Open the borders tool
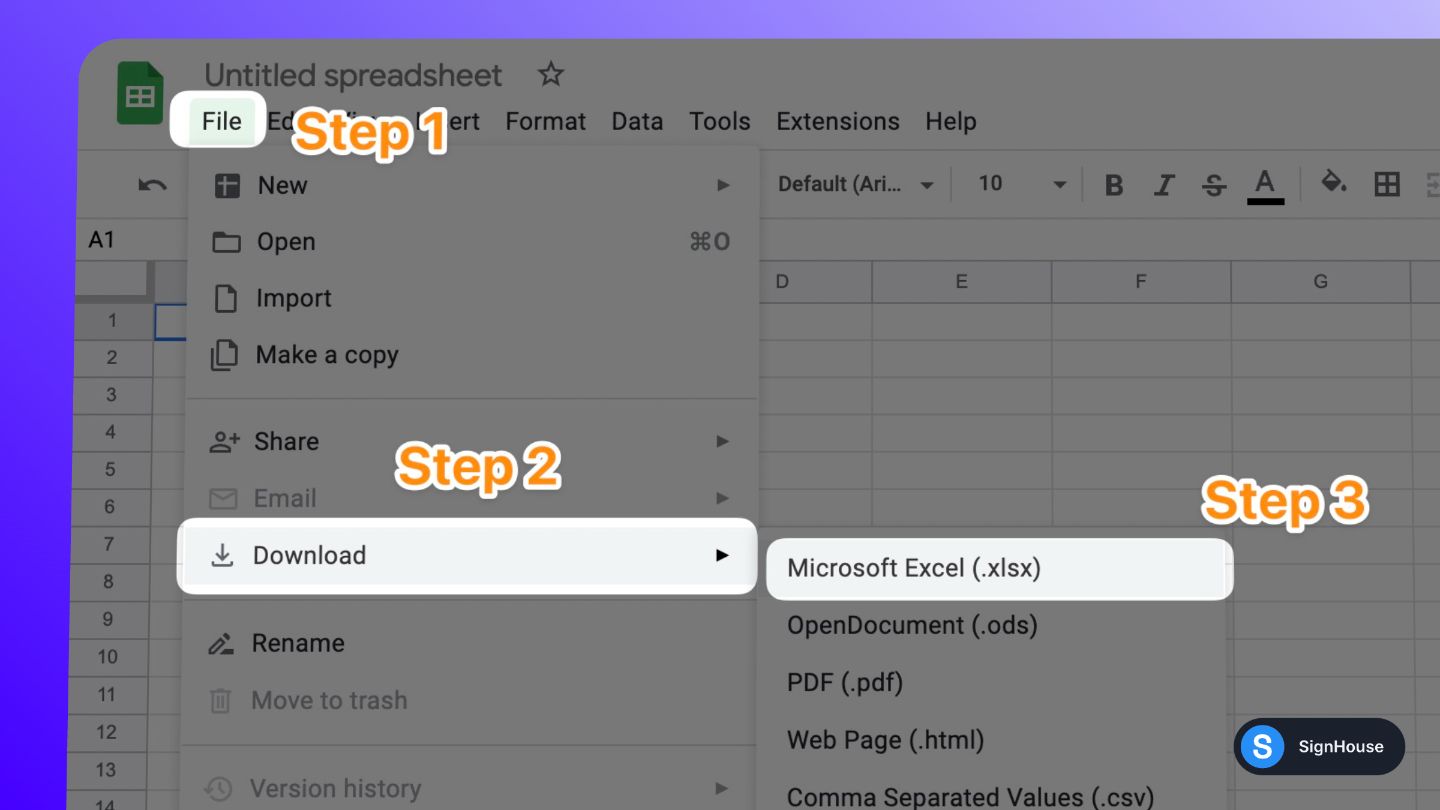Screen dimensions: 1440x810 [x=1387, y=184]
